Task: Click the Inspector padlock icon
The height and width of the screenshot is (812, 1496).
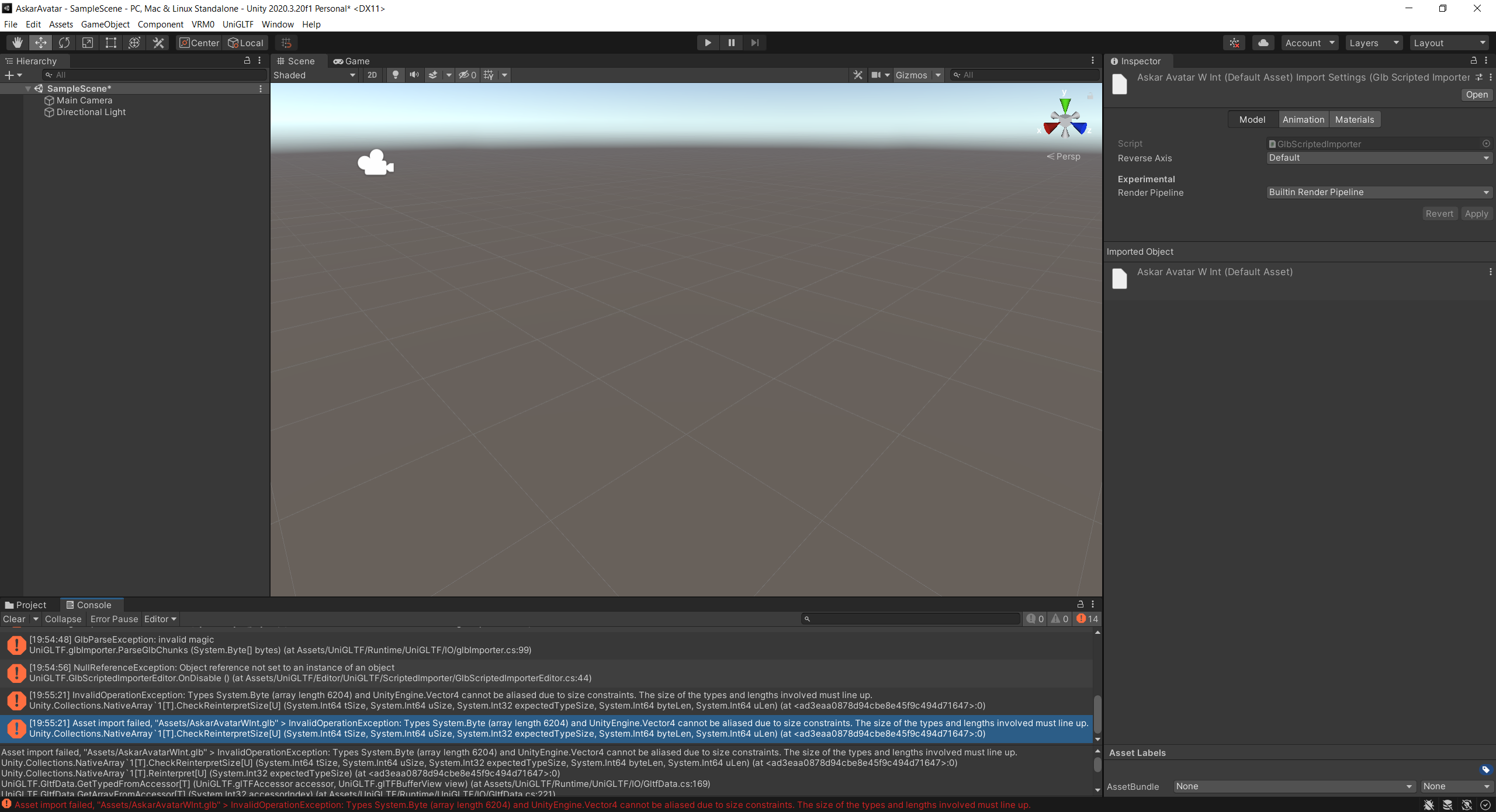Action: click(x=1475, y=61)
